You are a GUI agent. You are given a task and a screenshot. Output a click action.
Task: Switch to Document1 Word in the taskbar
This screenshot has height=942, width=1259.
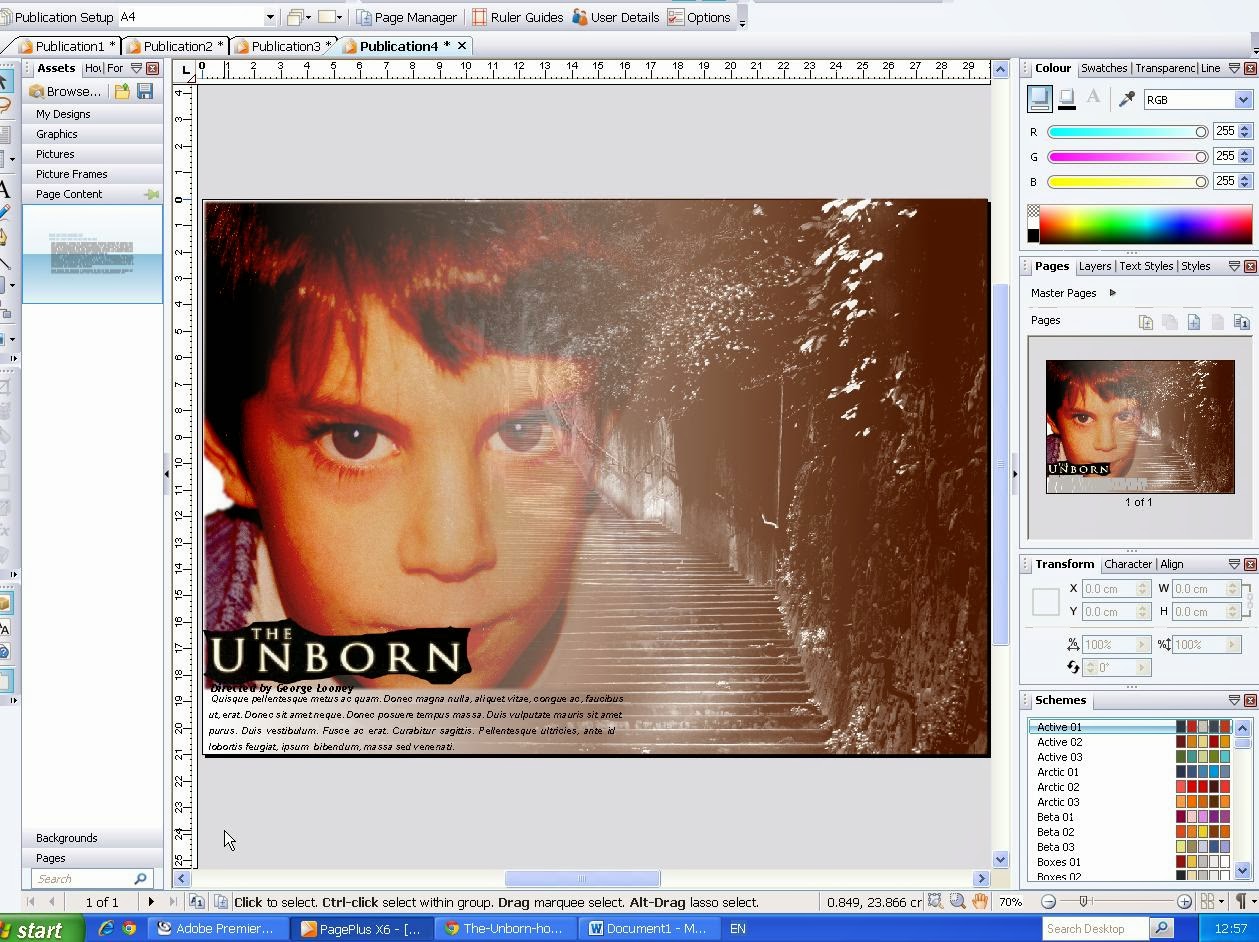(x=648, y=929)
